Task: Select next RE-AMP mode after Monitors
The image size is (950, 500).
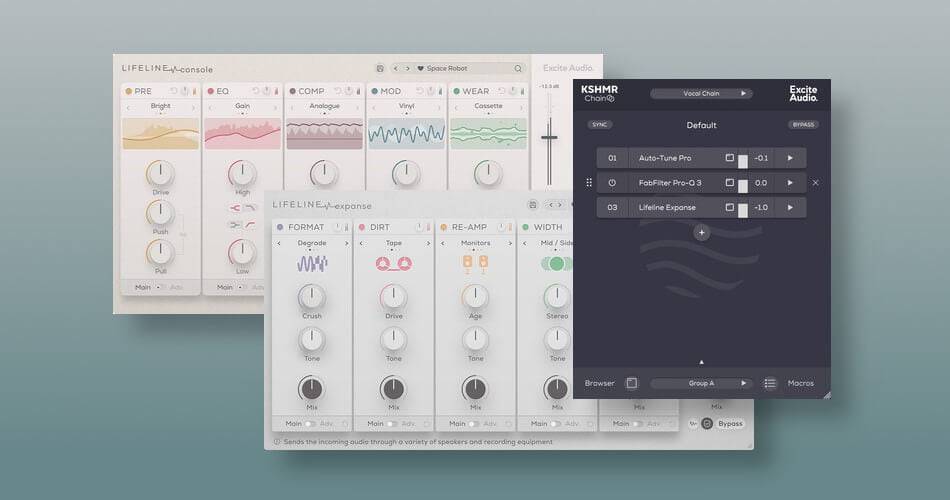Action: [x=510, y=244]
